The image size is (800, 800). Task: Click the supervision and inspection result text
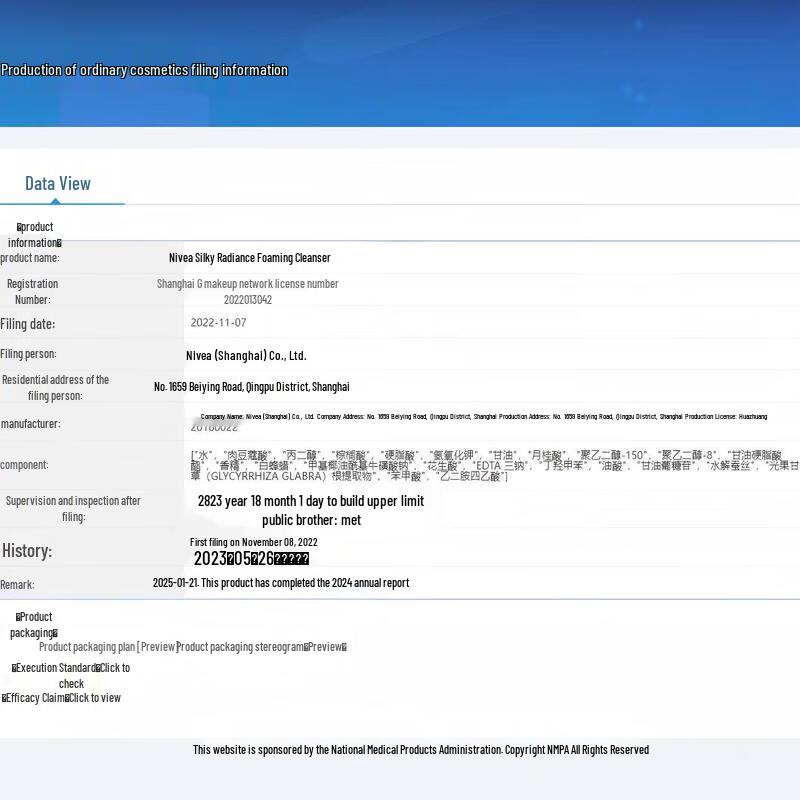coord(311,510)
